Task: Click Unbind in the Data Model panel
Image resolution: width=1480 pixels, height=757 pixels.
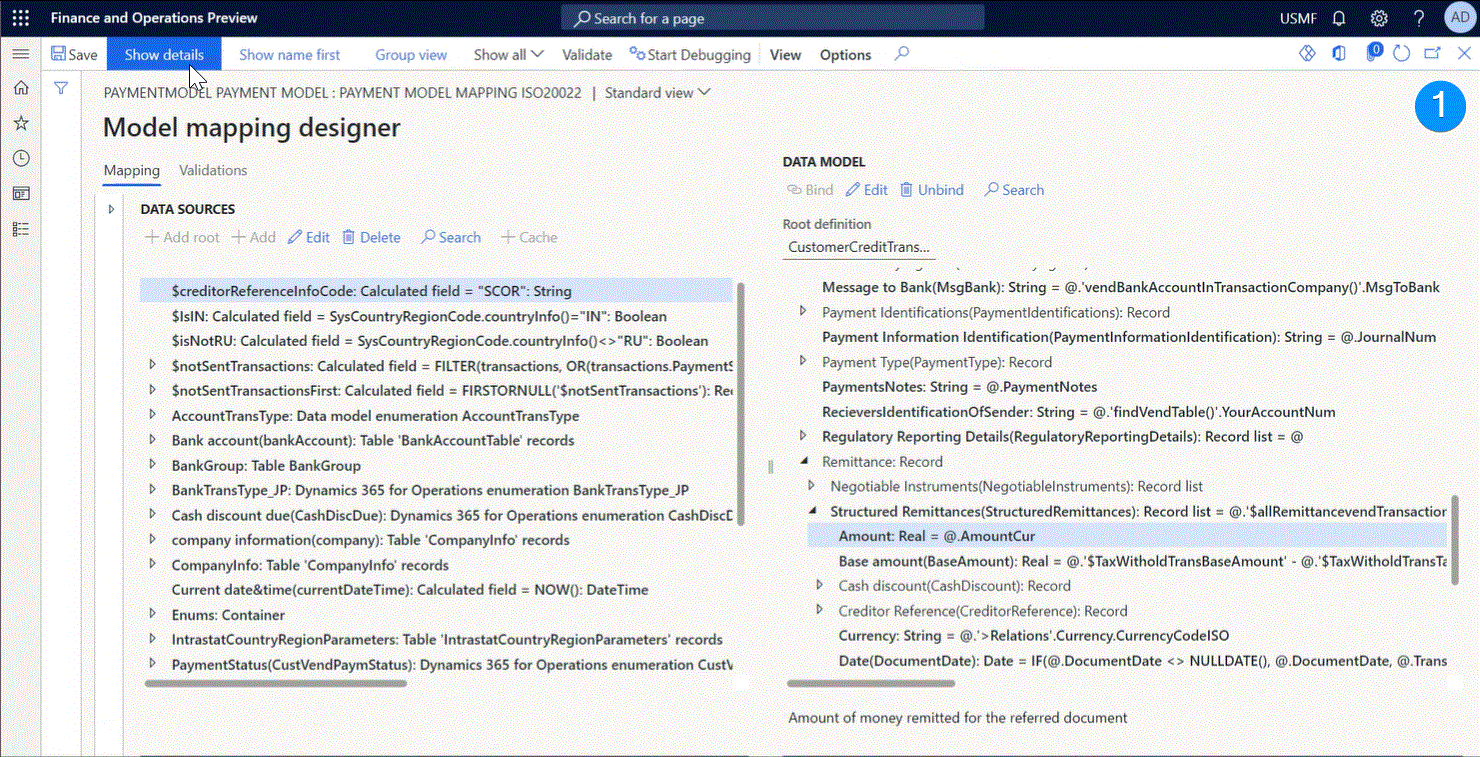Action: click(931, 189)
